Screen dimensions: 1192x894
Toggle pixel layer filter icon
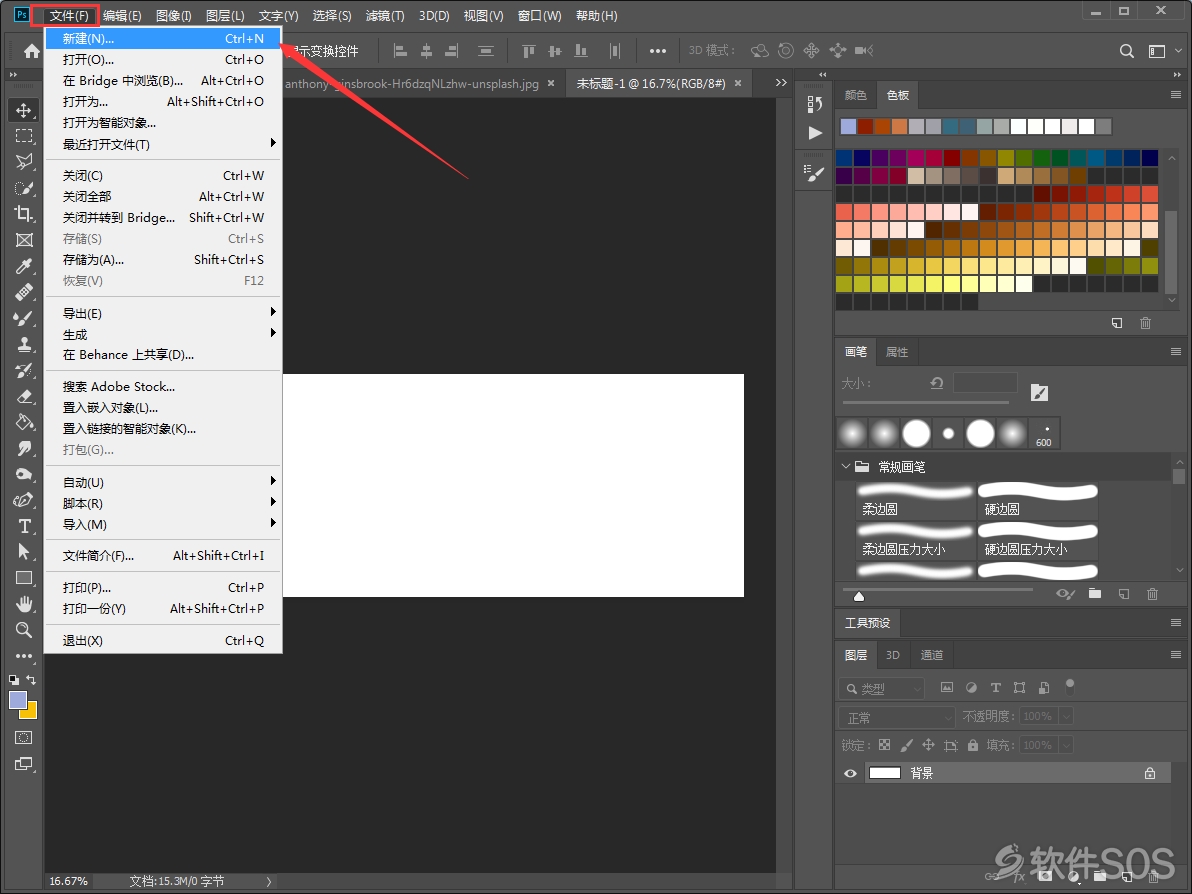946,687
